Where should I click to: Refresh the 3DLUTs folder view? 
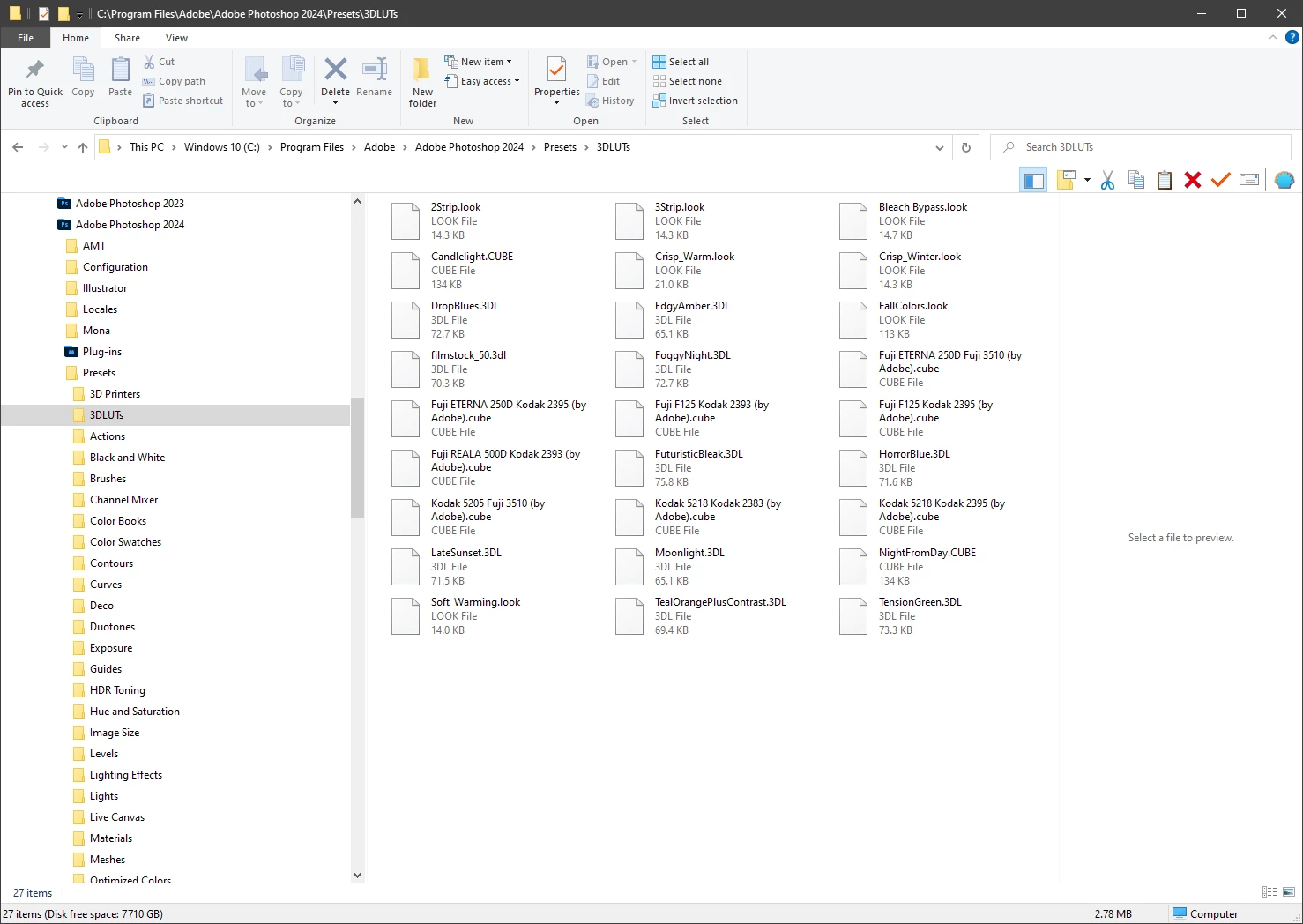(966, 147)
